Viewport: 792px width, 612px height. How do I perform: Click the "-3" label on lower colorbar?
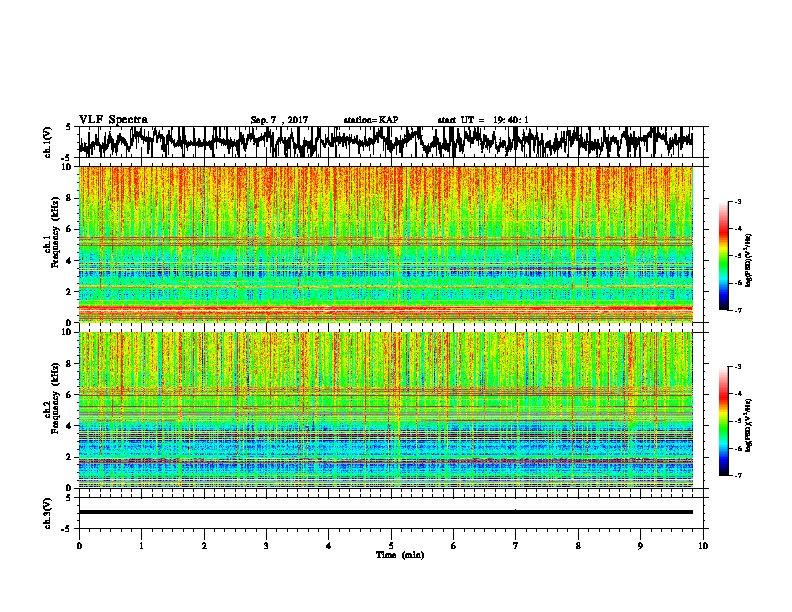(x=737, y=367)
